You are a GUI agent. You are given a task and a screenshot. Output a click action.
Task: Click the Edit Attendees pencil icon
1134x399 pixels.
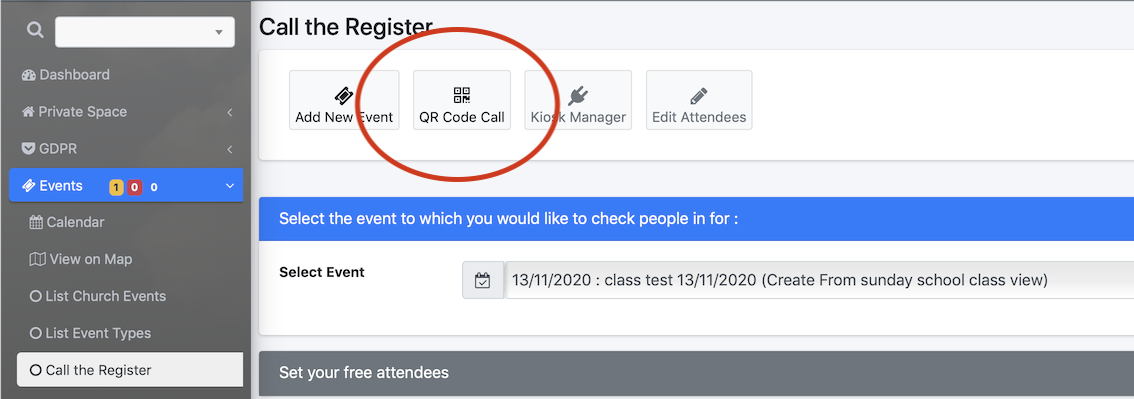(x=699, y=95)
